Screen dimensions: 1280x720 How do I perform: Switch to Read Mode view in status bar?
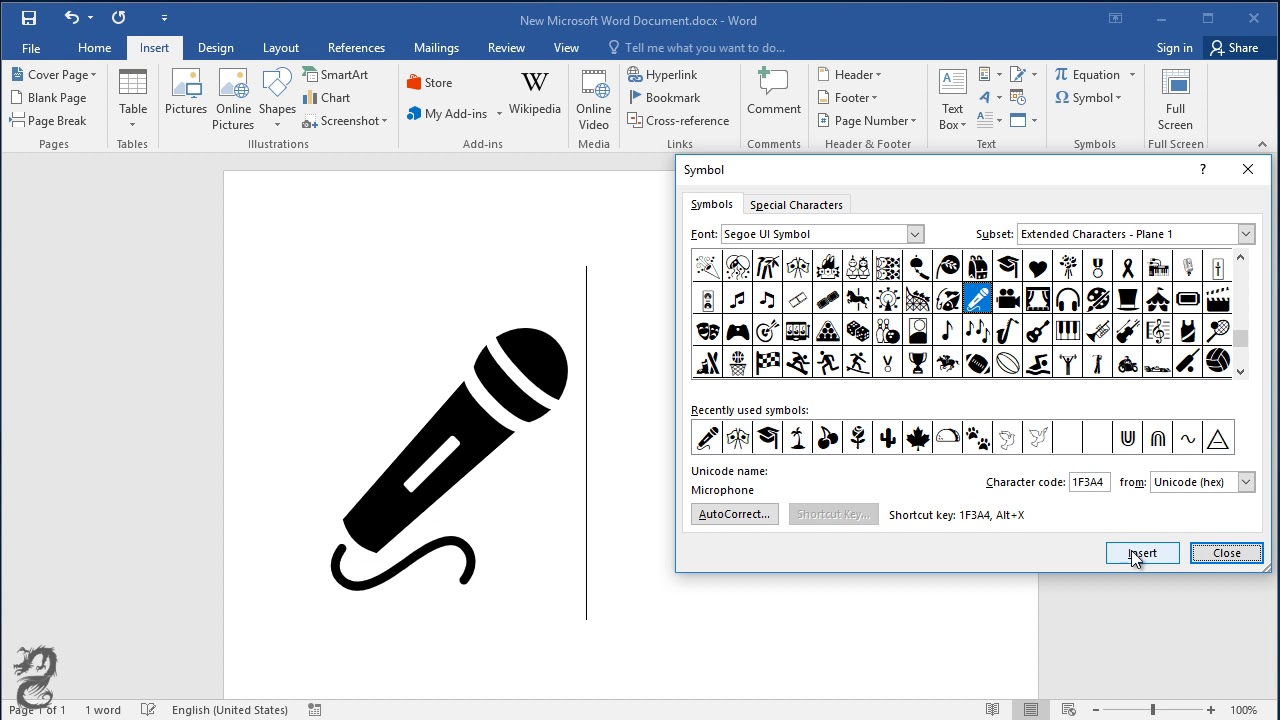[992, 710]
